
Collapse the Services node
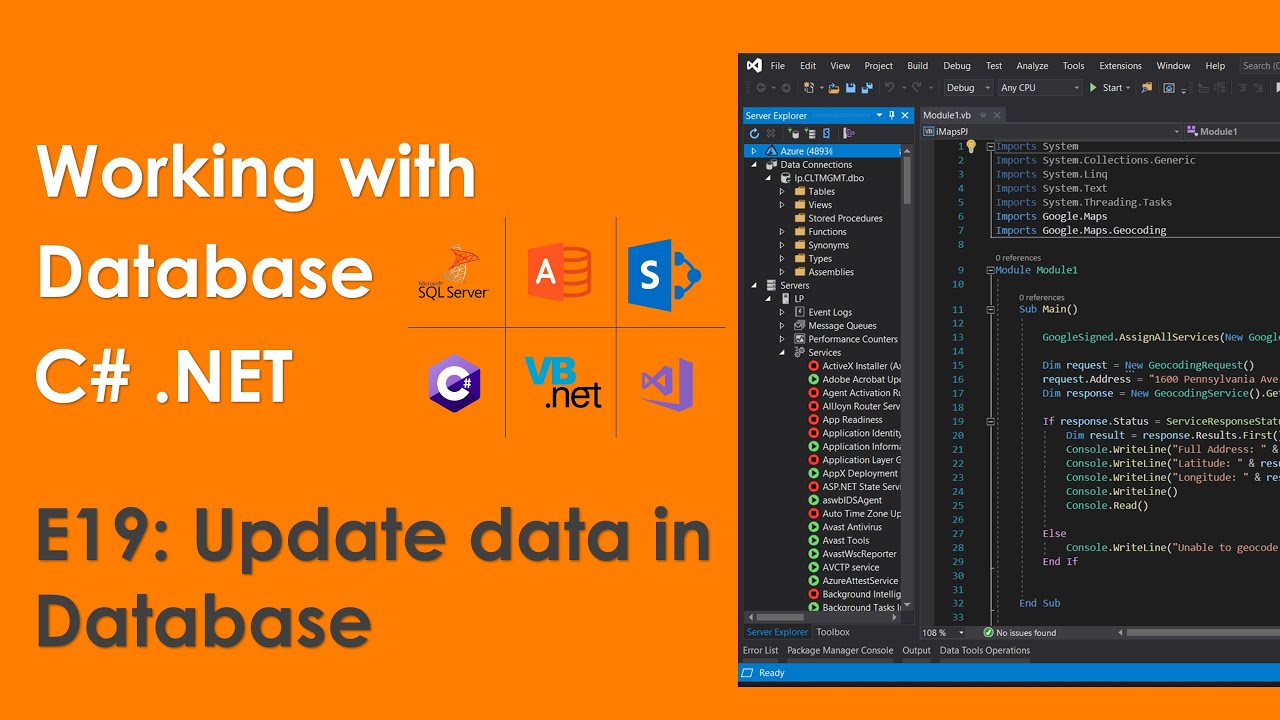[x=783, y=352]
